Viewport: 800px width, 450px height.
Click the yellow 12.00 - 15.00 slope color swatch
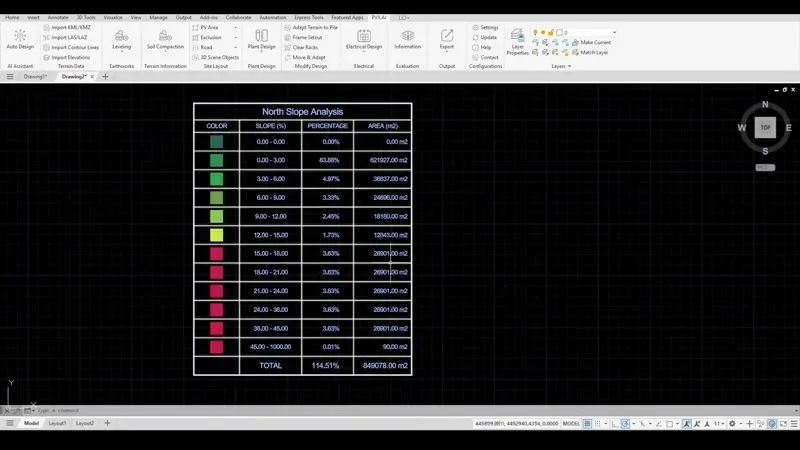tap(216, 235)
